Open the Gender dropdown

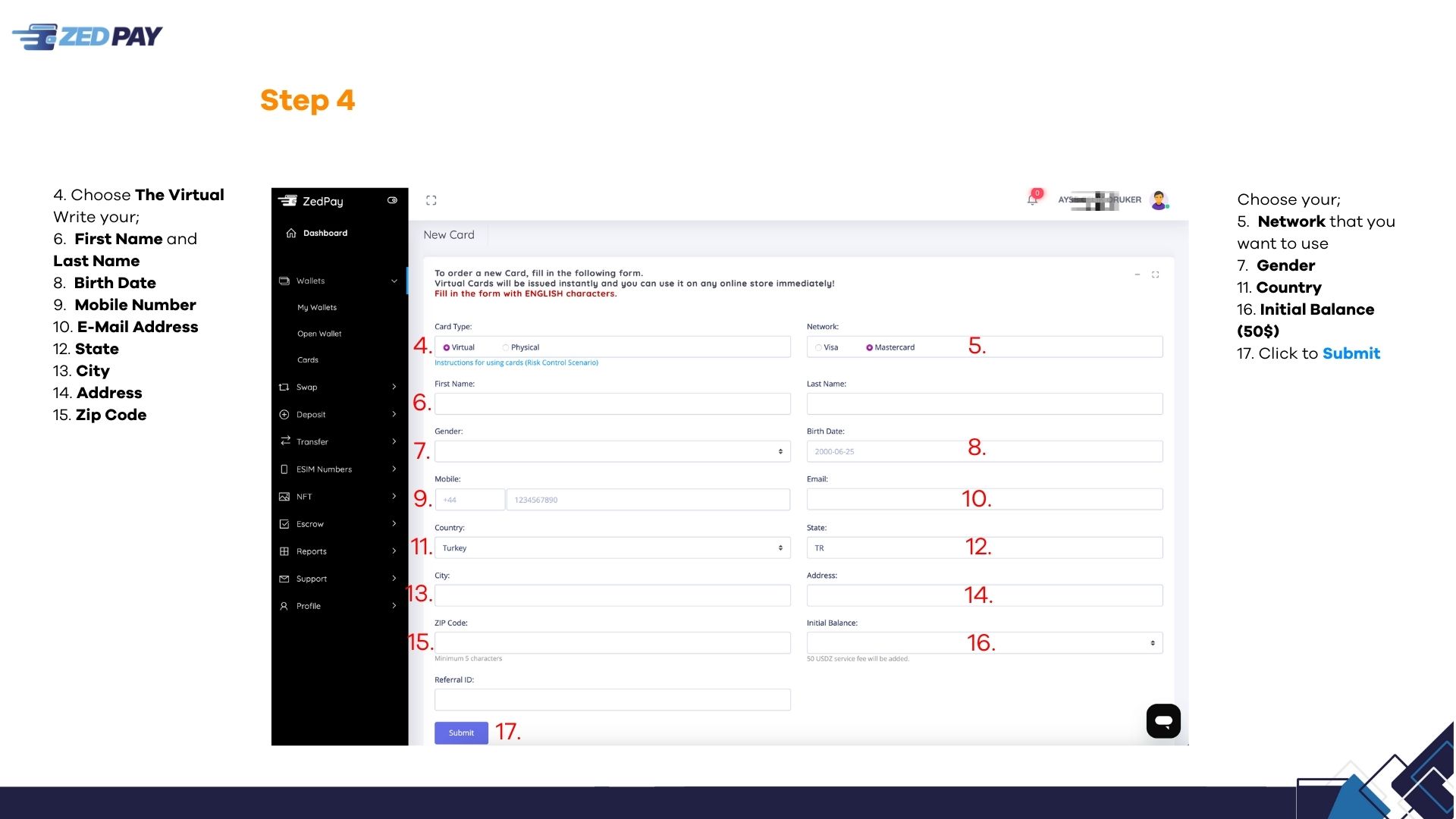[x=613, y=451]
